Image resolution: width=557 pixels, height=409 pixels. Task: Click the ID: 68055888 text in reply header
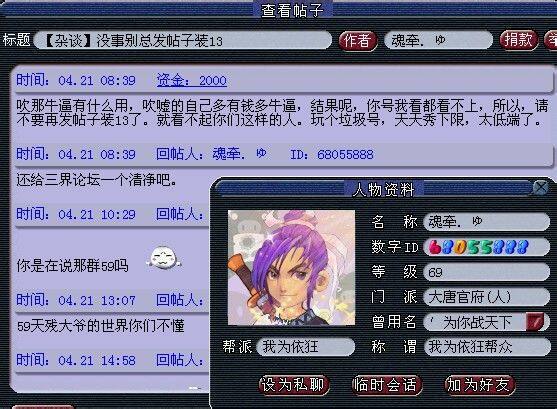click(332, 154)
